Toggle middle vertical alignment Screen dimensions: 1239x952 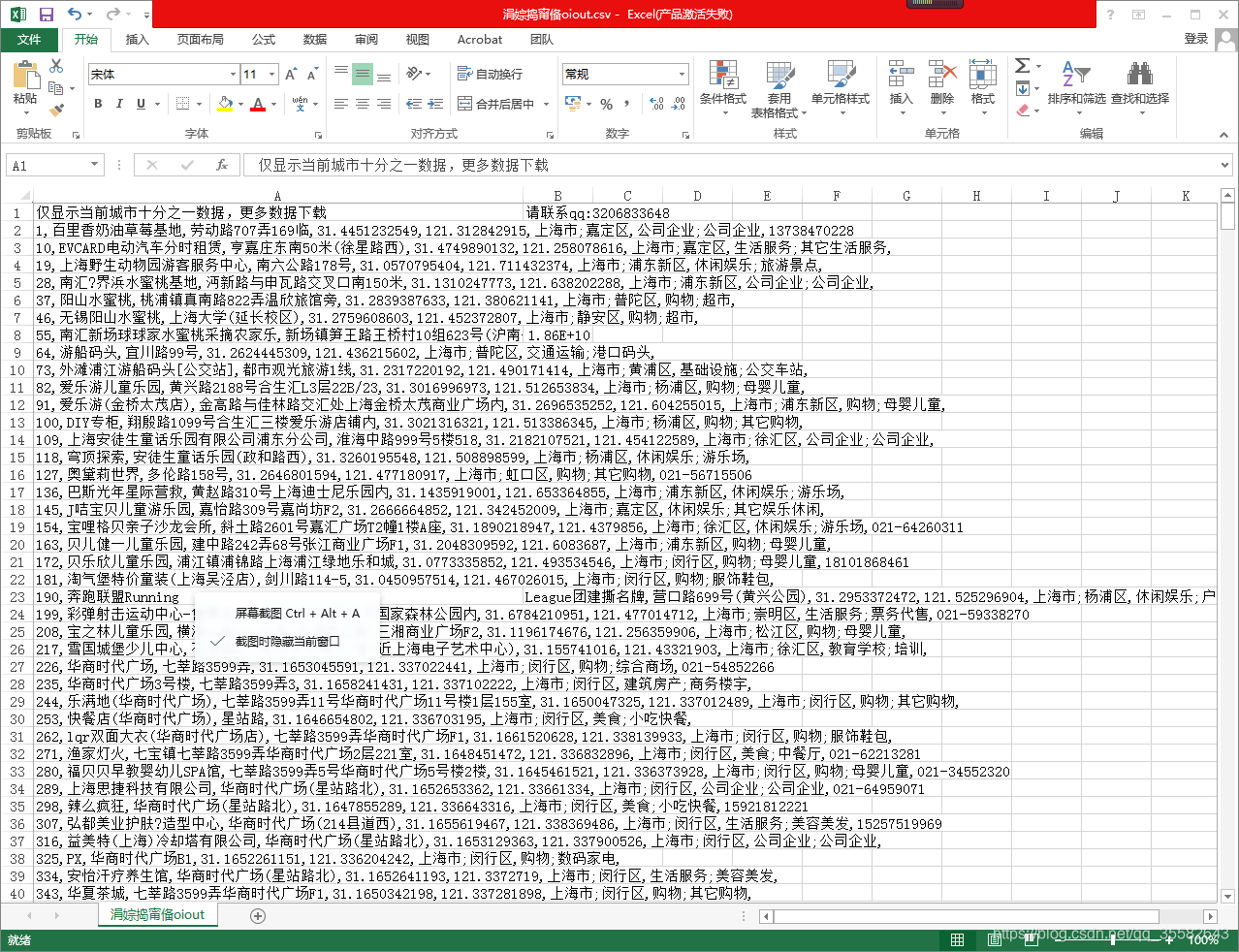click(x=363, y=74)
